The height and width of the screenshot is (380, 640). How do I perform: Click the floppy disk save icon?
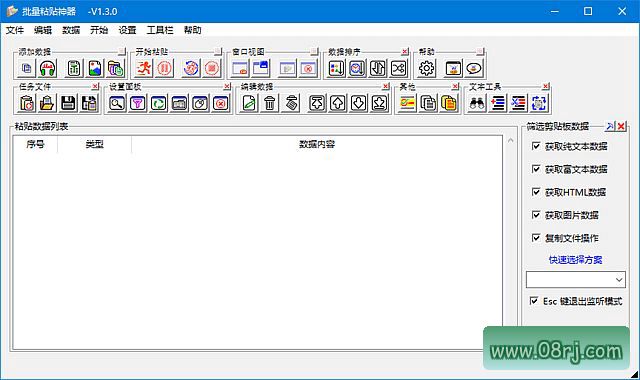click(x=68, y=103)
